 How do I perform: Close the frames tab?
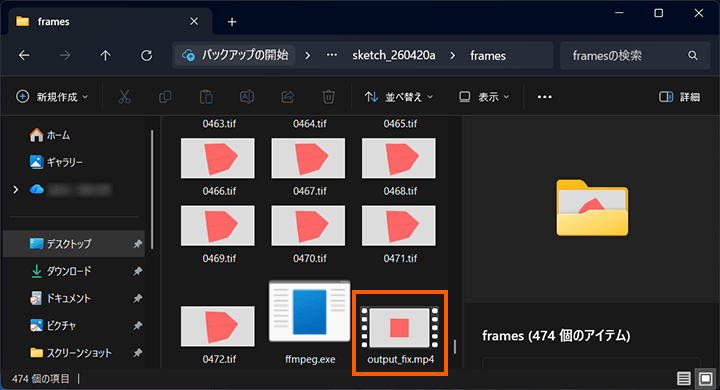[x=194, y=21]
